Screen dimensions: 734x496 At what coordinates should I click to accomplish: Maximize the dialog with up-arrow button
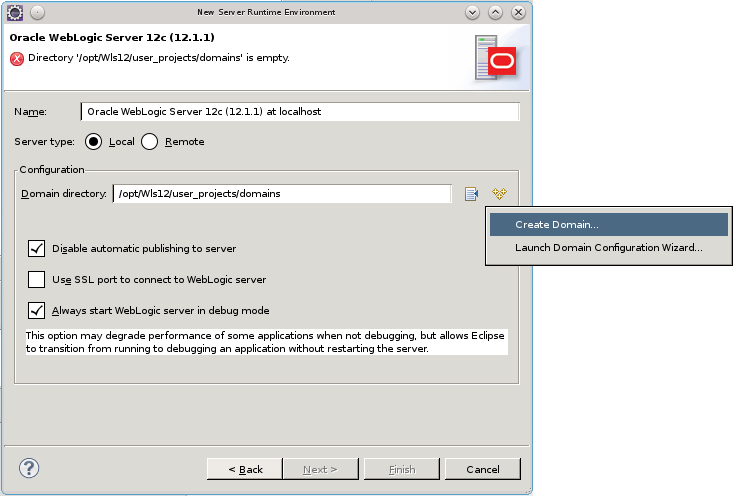495,12
